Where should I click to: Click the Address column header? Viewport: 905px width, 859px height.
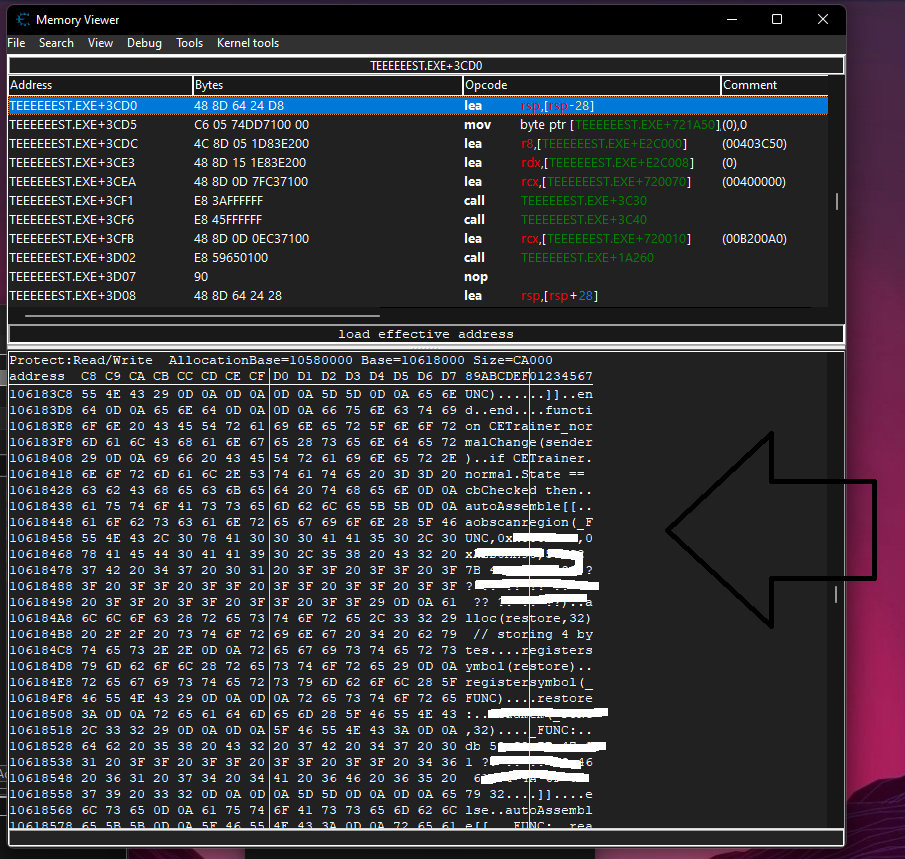[x=100, y=85]
